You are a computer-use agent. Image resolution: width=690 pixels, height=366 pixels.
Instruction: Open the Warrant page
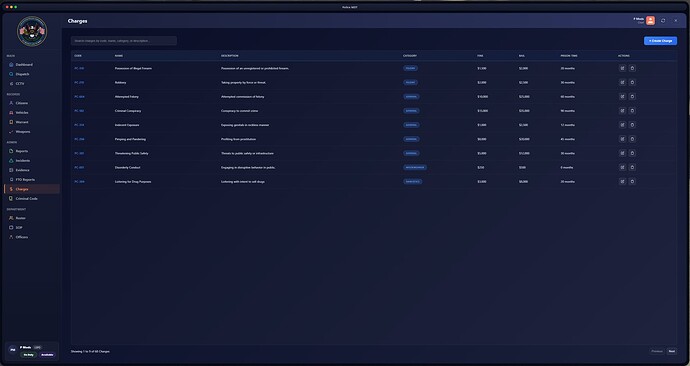(32, 122)
